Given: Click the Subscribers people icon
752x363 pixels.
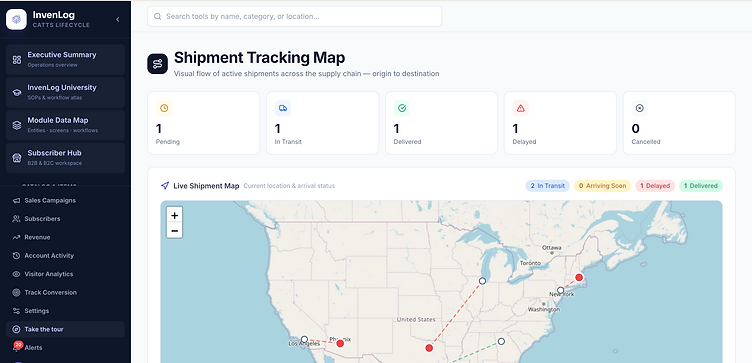Looking at the screenshot, I should tap(16, 219).
